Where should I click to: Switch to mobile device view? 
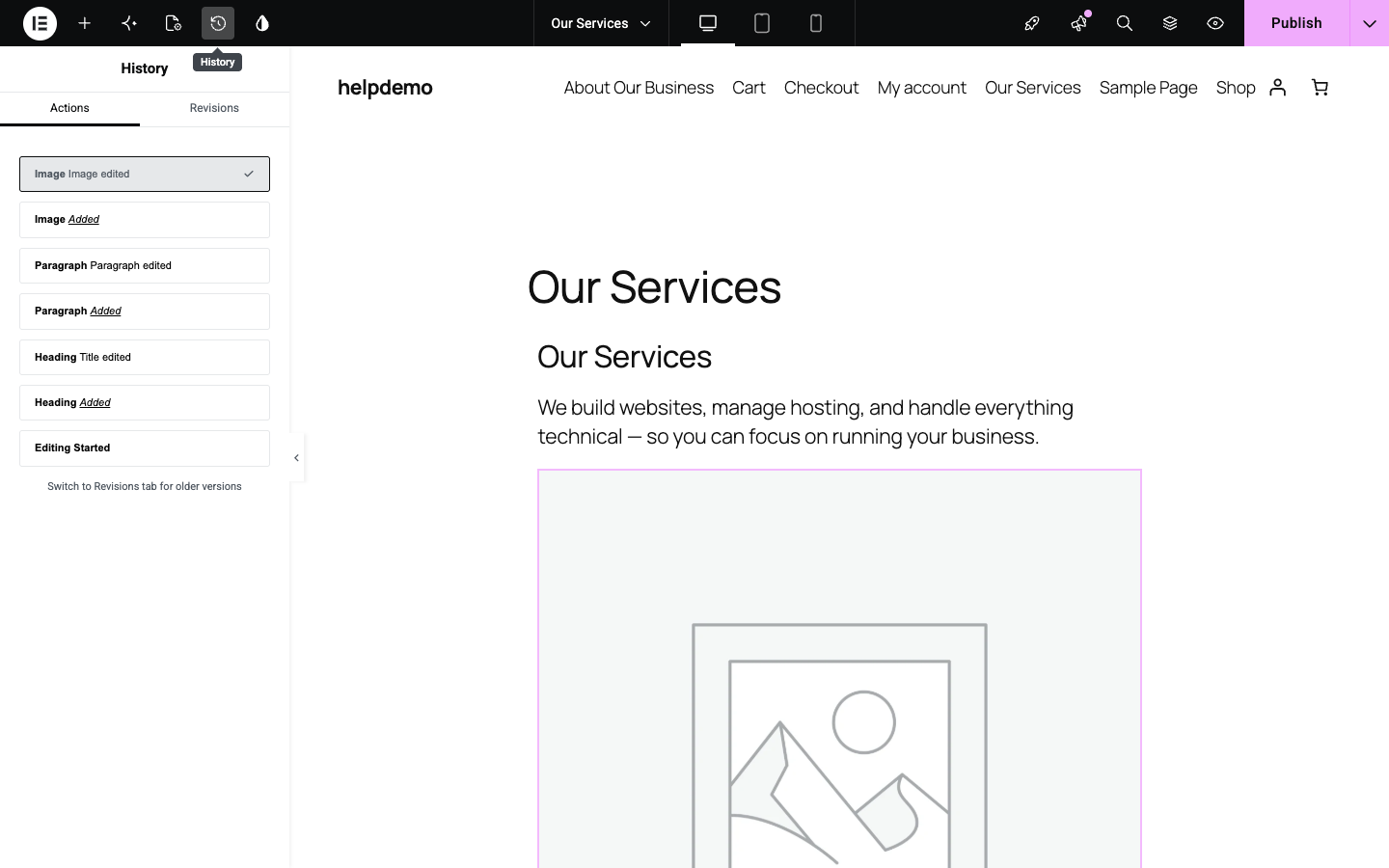pyautogui.click(x=816, y=23)
